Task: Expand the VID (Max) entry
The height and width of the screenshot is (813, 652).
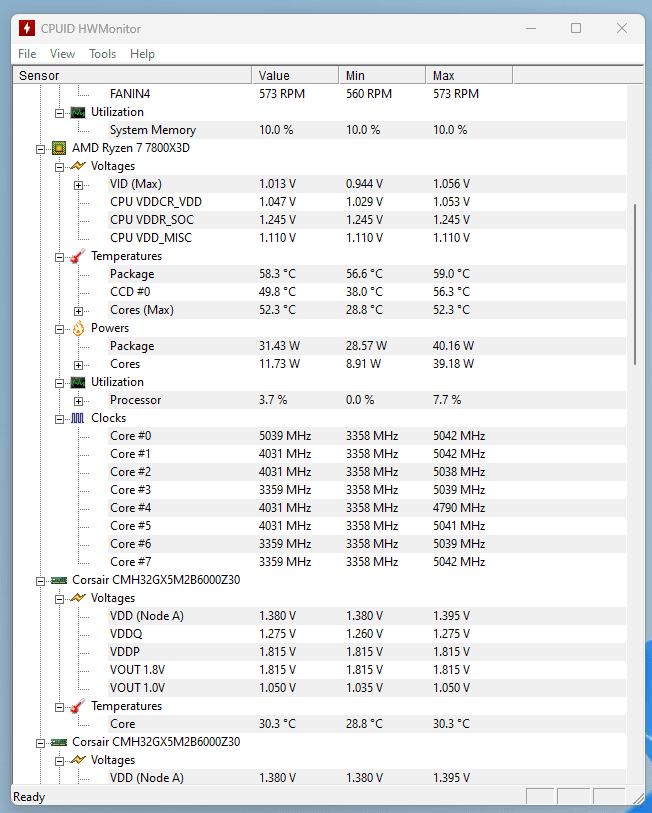Action: point(78,185)
